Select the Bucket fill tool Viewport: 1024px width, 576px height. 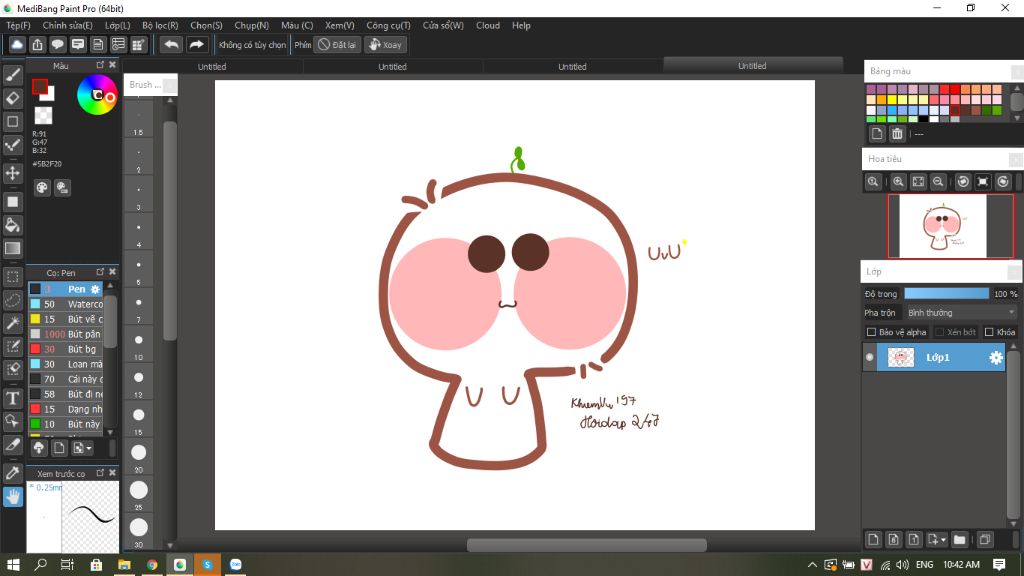coord(12,225)
